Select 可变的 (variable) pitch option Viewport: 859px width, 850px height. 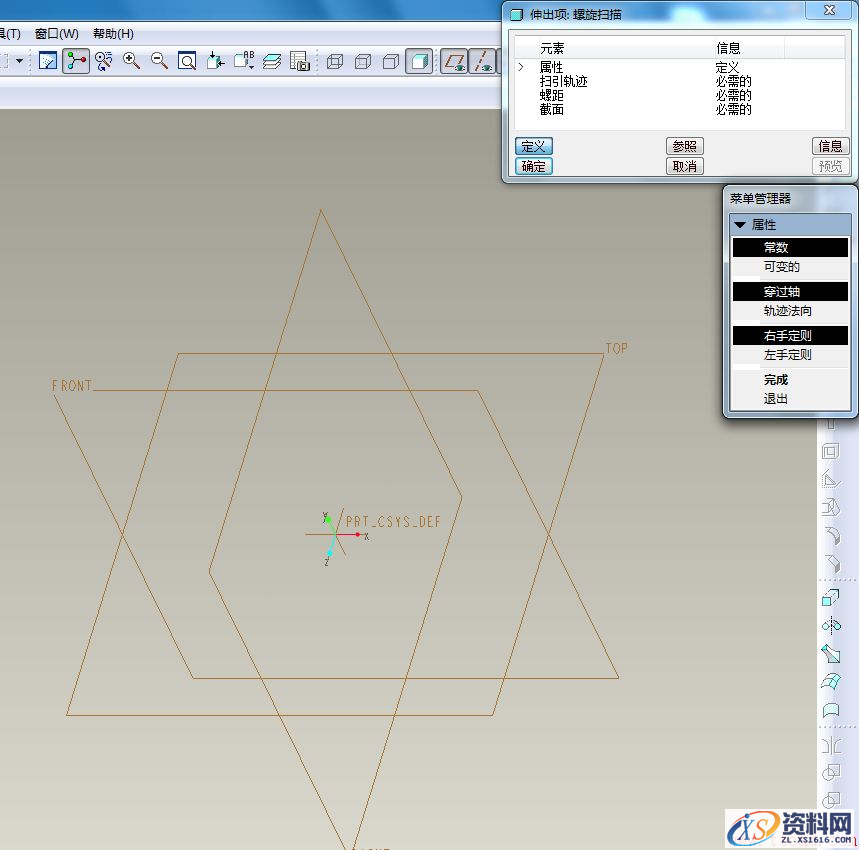tap(781, 267)
